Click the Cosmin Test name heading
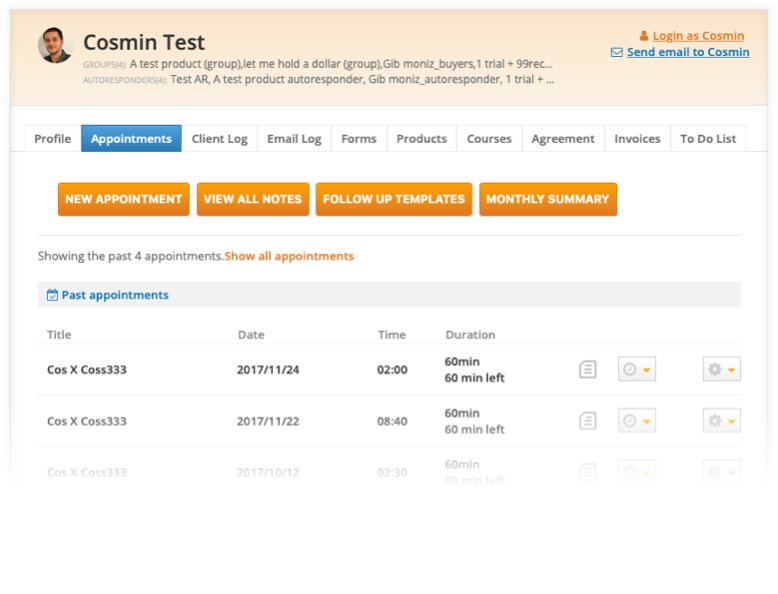Image resolution: width=778 pixels, height=594 pixels. click(x=144, y=42)
